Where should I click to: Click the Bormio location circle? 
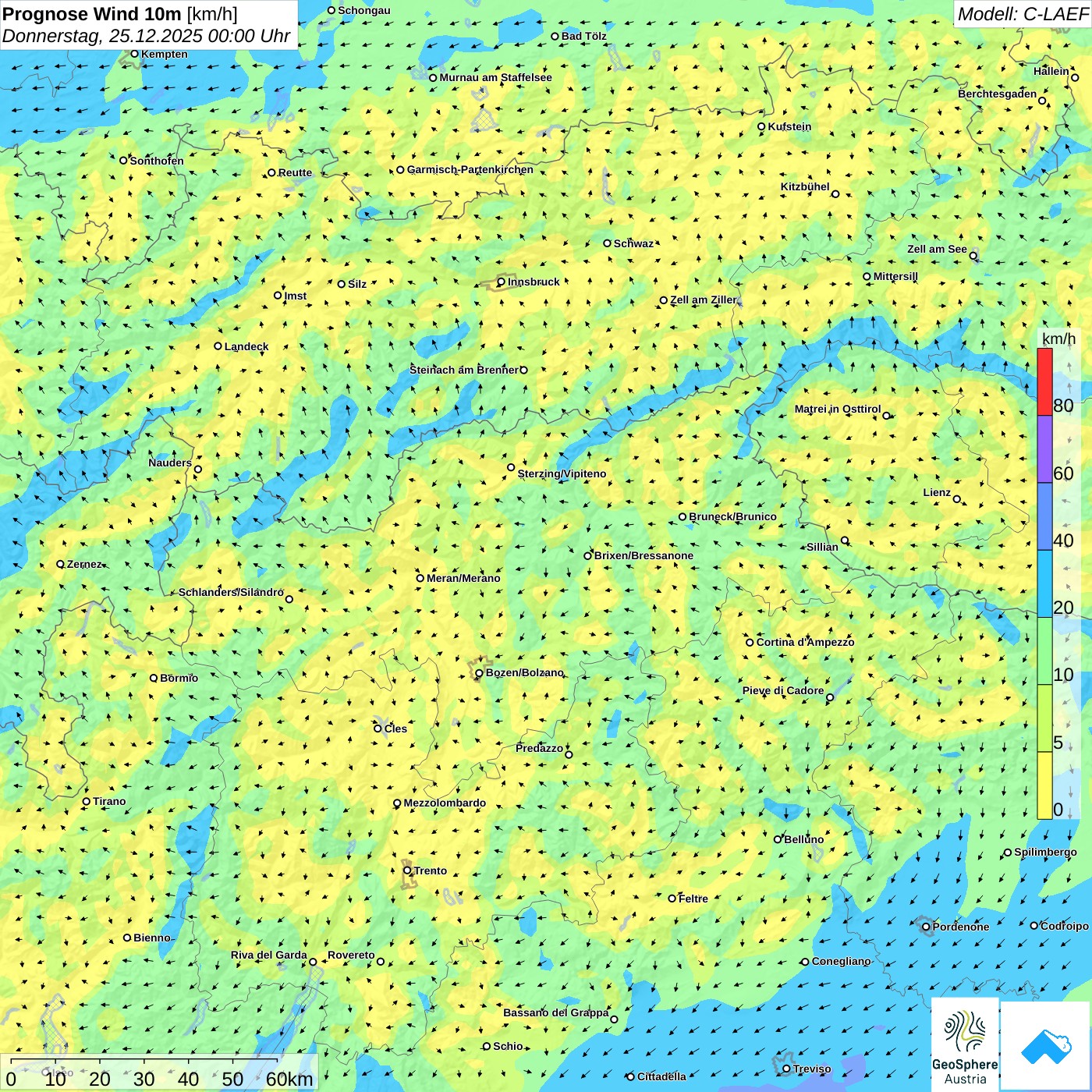(154, 678)
